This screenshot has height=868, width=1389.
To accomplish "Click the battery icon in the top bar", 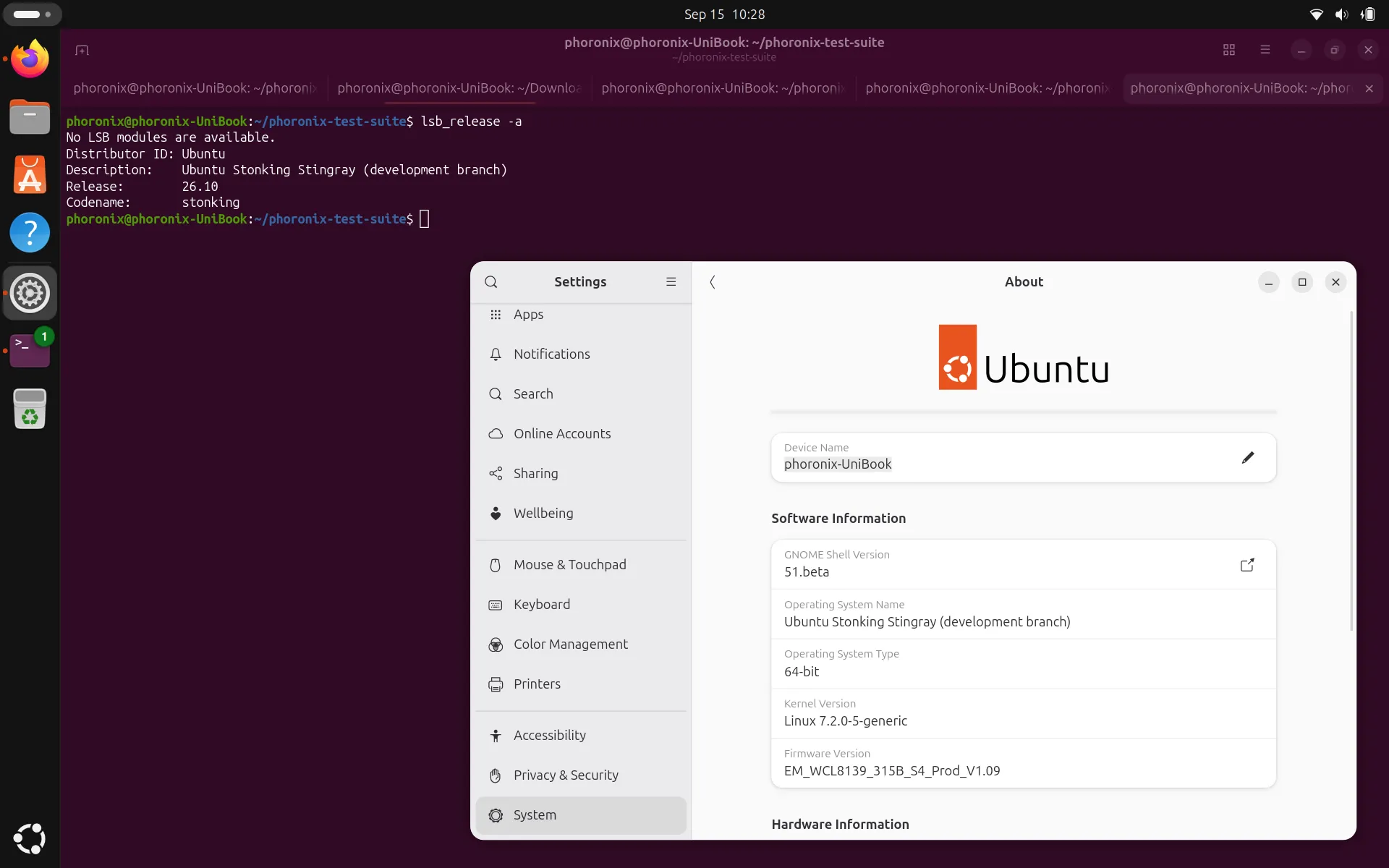I will click(1367, 14).
